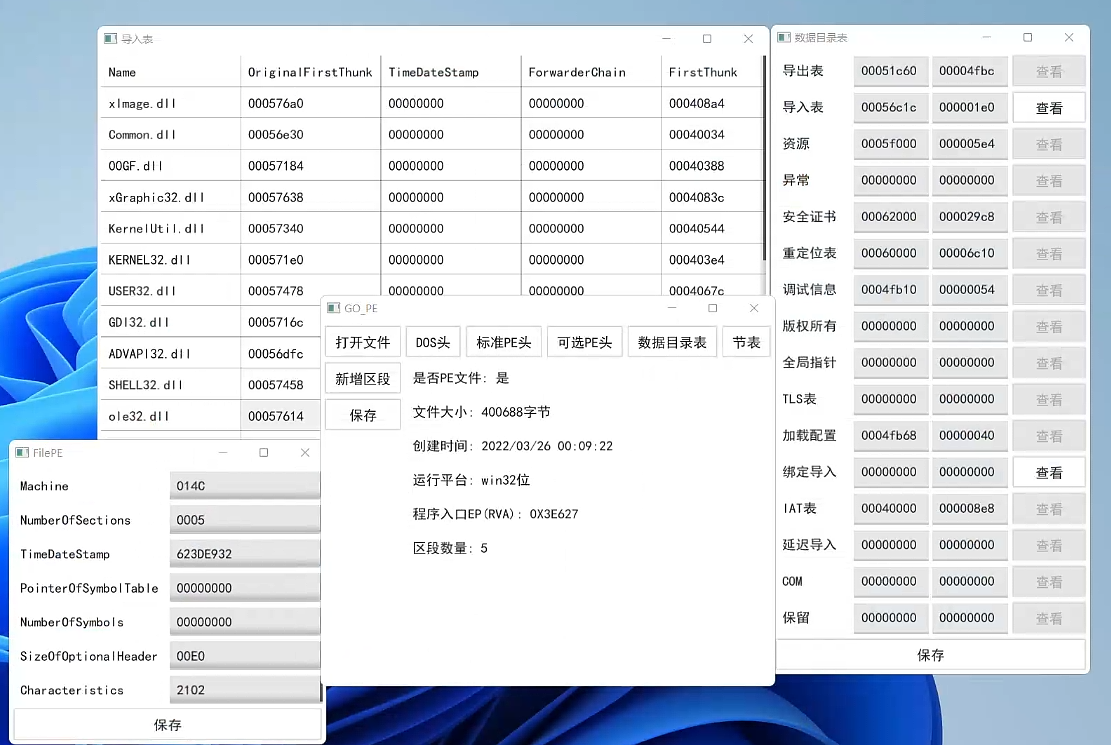Click the 导入表 window title icon
The image size is (1111, 745).
(110, 39)
